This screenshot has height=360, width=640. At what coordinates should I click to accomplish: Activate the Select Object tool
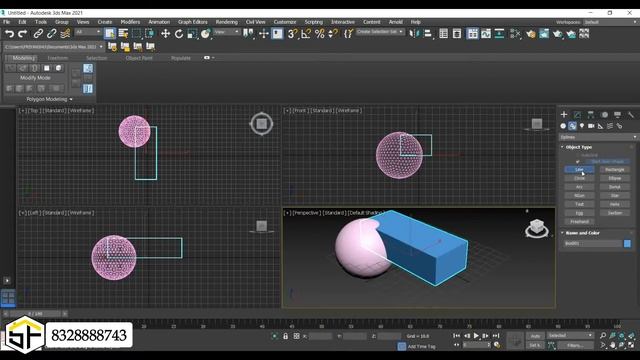coord(110,33)
